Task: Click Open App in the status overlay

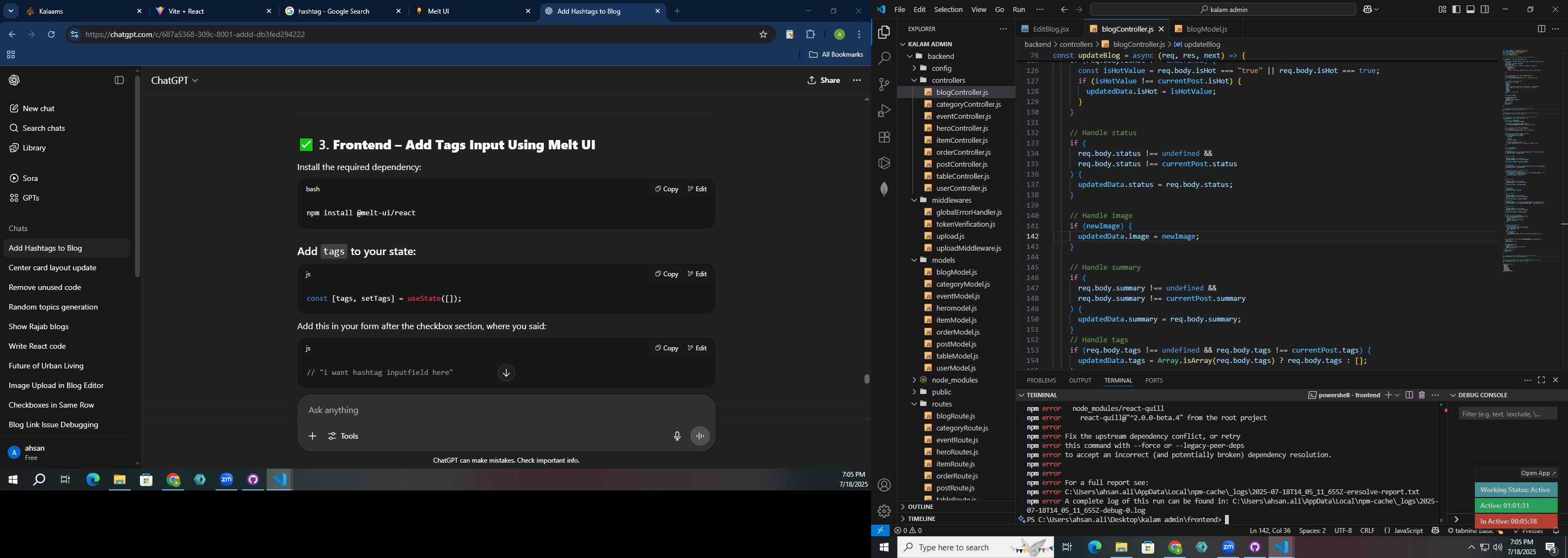Action: pyautogui.click(x=1538, y=474)
